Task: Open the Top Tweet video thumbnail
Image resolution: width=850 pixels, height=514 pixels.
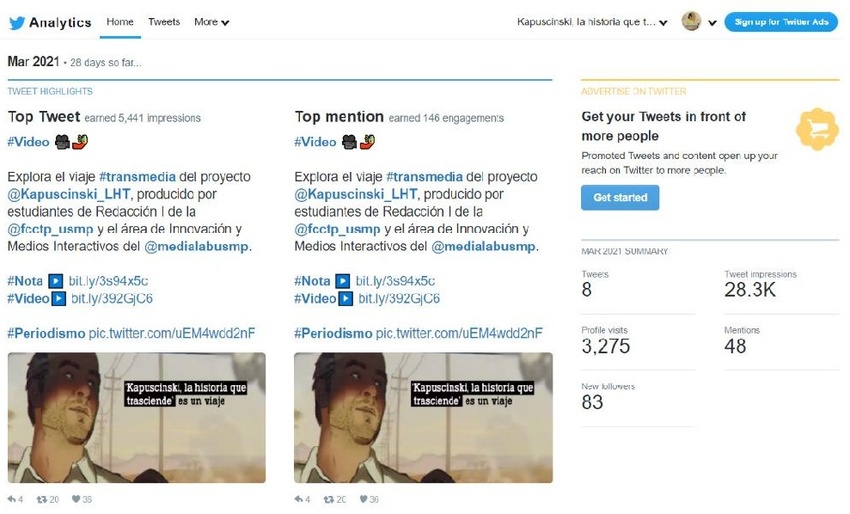Action: (x=137, y=417)
